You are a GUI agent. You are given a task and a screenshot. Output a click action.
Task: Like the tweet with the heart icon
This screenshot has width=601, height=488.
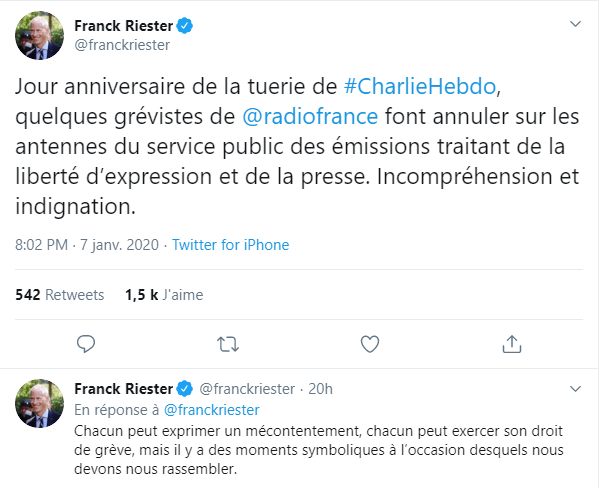point(370,344)
